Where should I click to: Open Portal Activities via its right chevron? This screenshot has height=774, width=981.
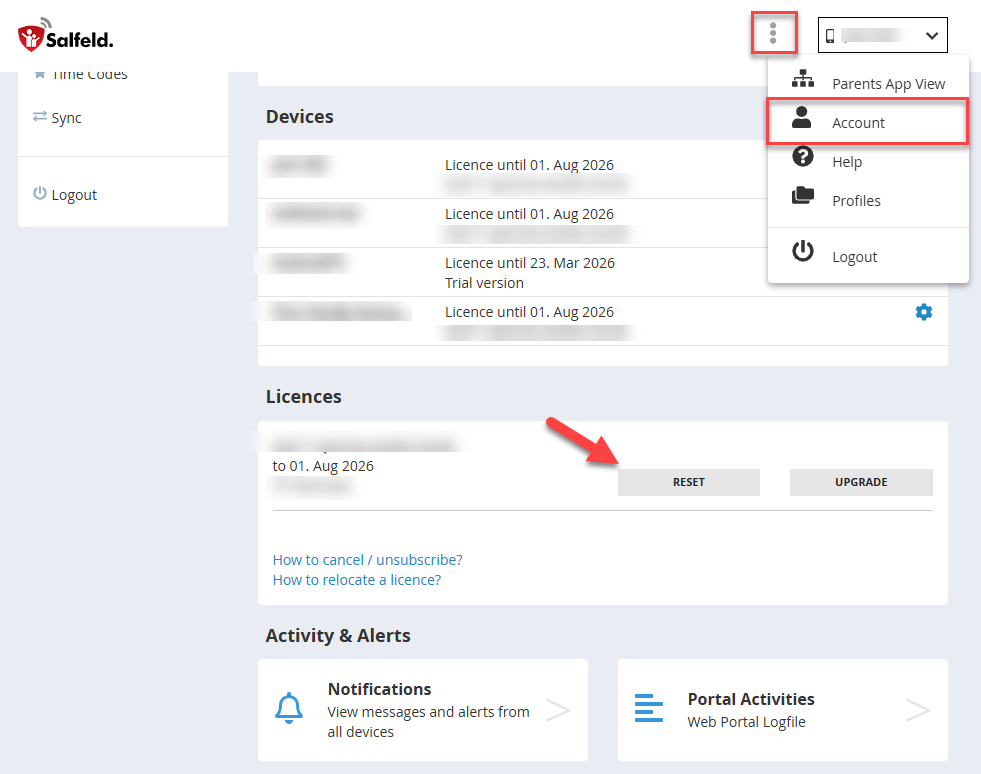[917, 710]
